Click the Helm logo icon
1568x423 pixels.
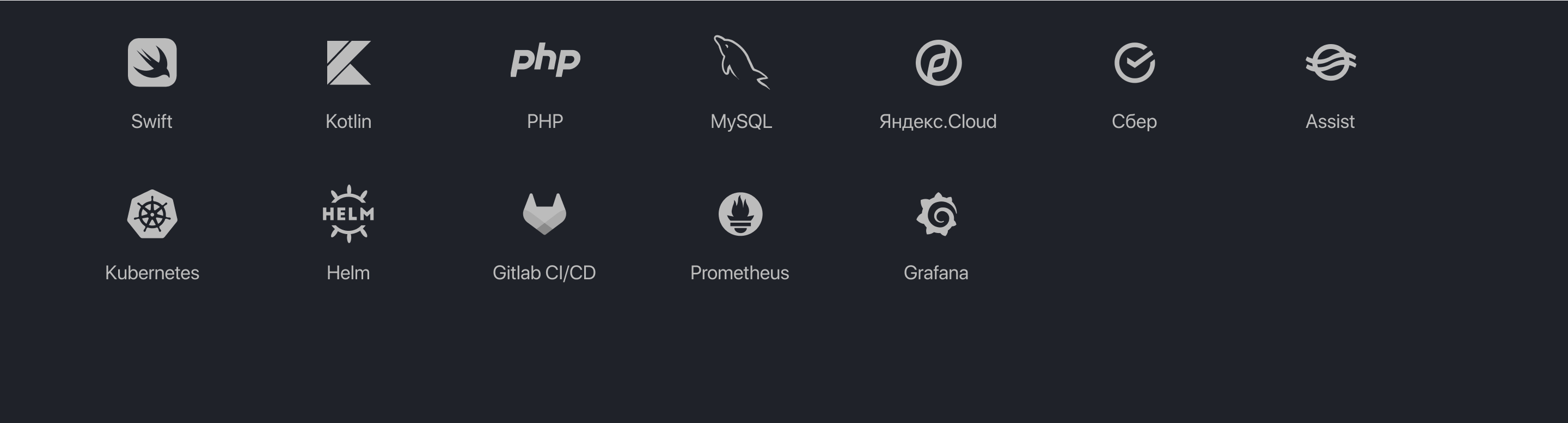tap(348, 213)
